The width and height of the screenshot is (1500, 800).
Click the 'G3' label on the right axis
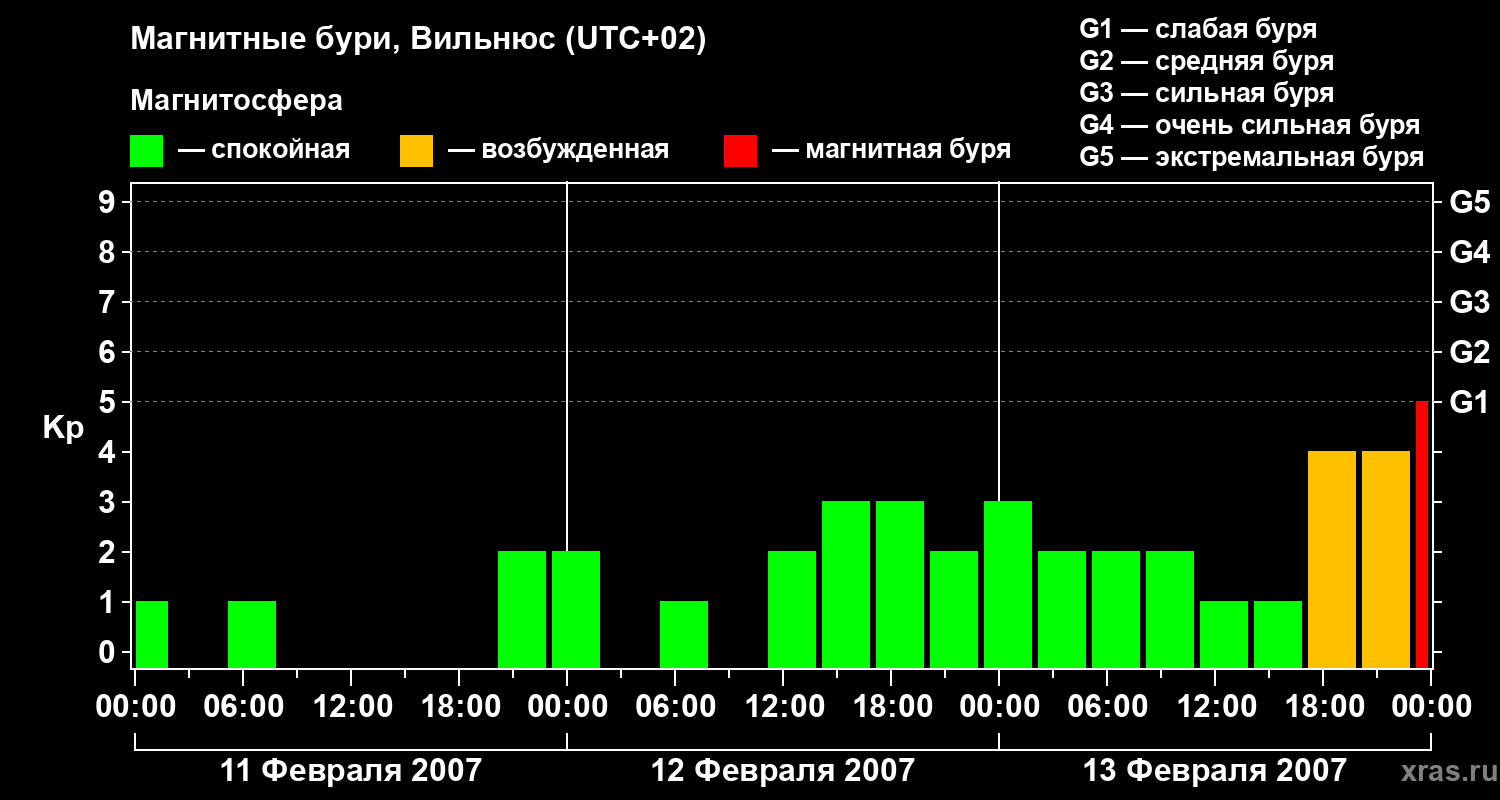tap(1470, 302)
